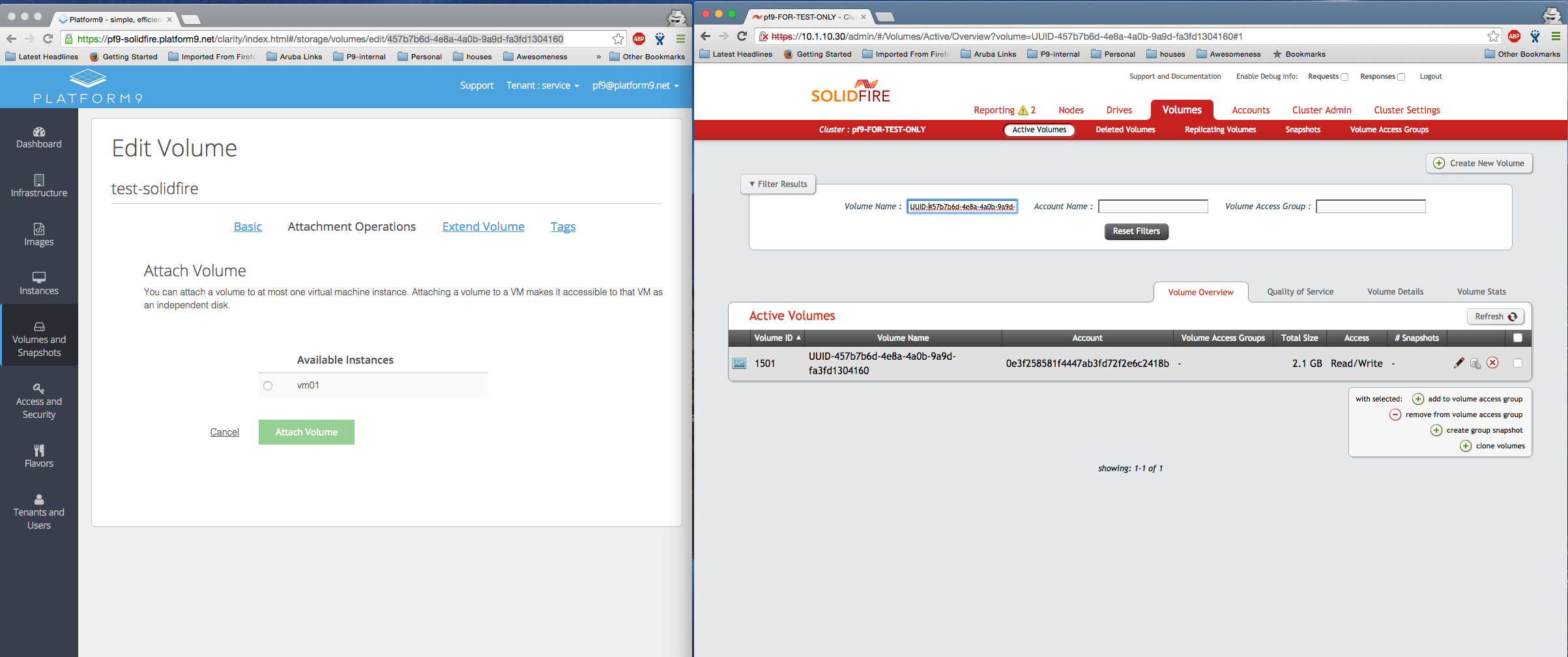
Task: Open performance graph icon for volume 1501
Action: point(739,363)
